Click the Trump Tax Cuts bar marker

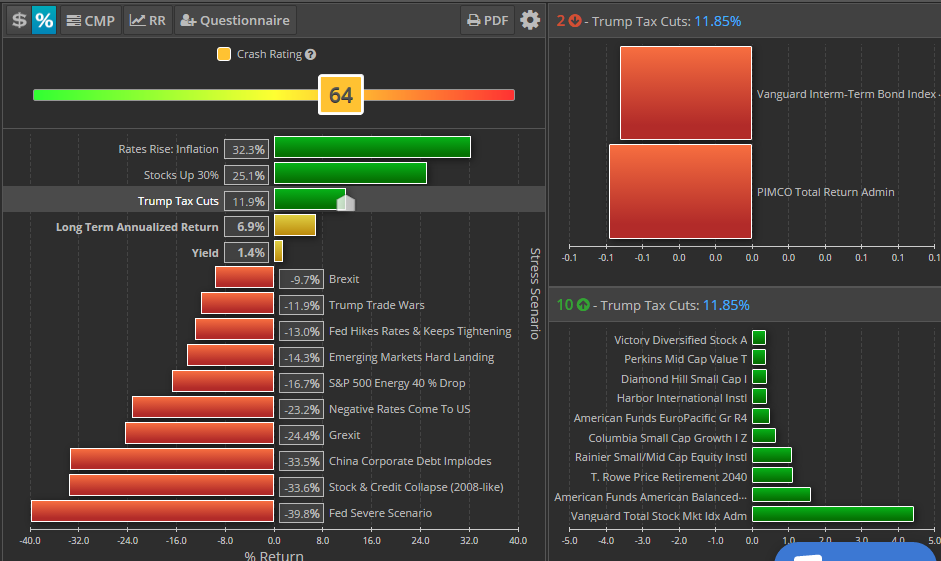[x=346, y=203]
